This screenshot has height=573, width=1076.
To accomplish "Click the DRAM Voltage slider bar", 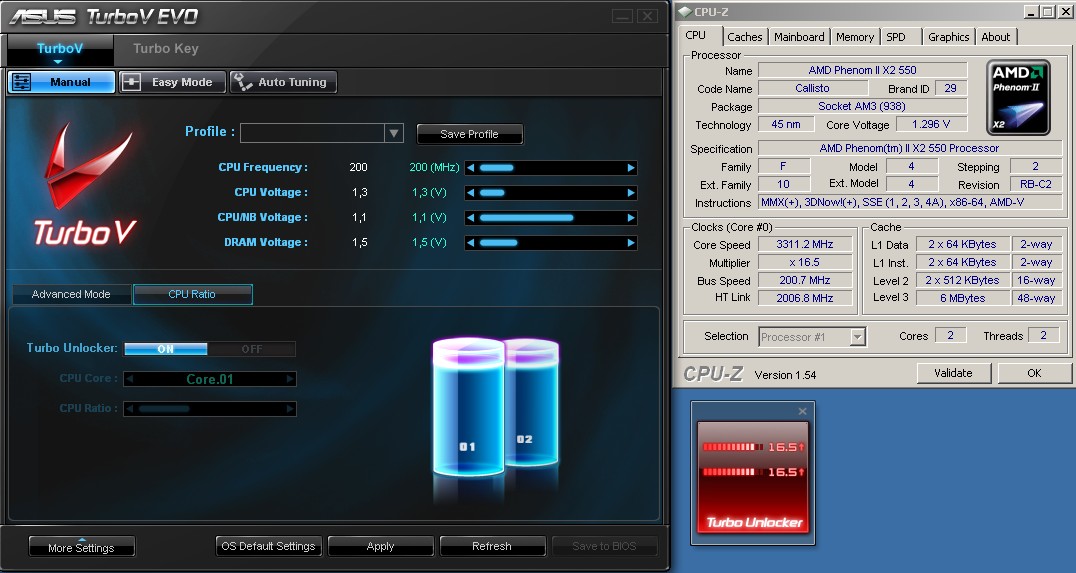I will (x=550, y=242).
